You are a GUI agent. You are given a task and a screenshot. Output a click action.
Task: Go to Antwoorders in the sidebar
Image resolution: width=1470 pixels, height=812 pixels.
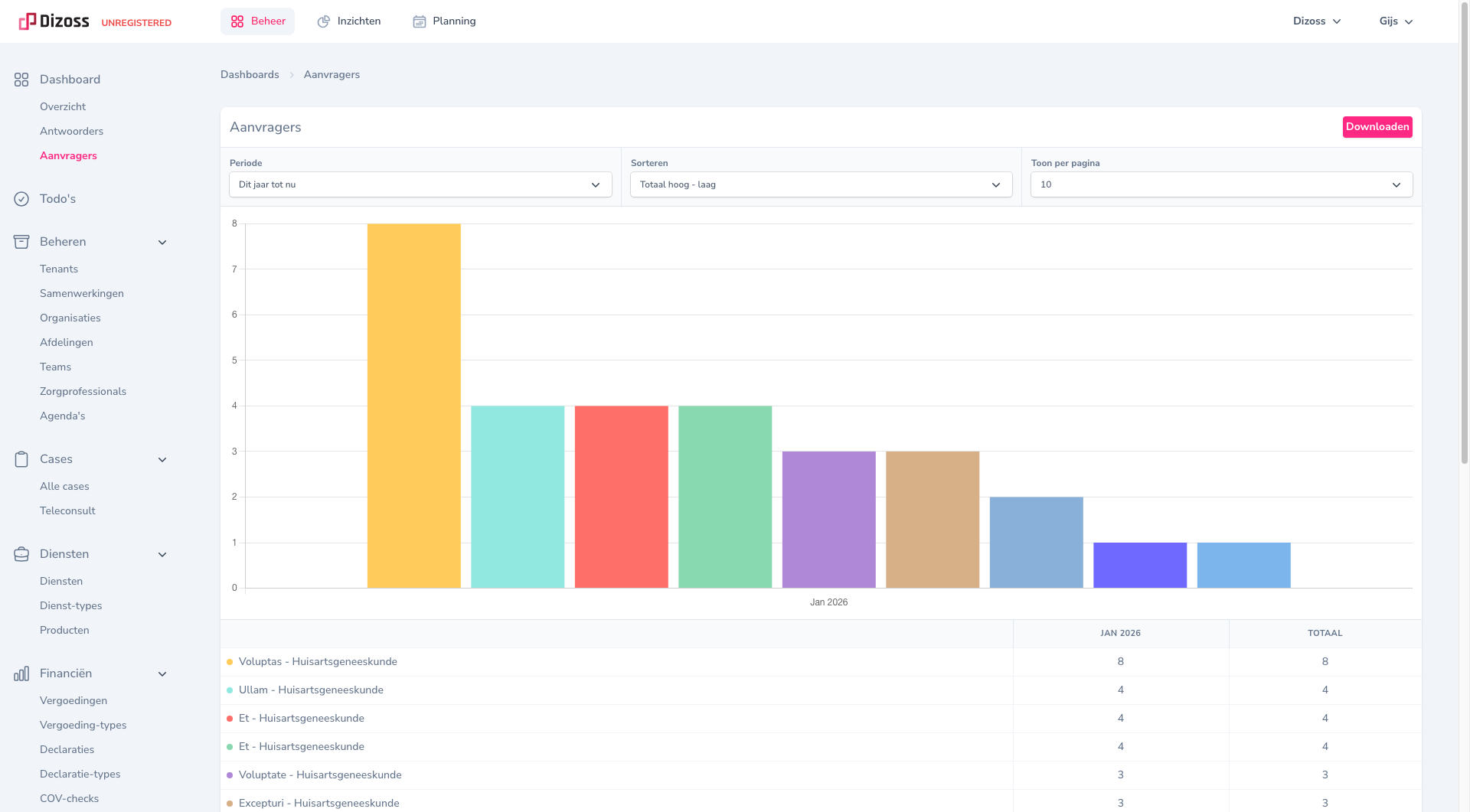[71, 131]
